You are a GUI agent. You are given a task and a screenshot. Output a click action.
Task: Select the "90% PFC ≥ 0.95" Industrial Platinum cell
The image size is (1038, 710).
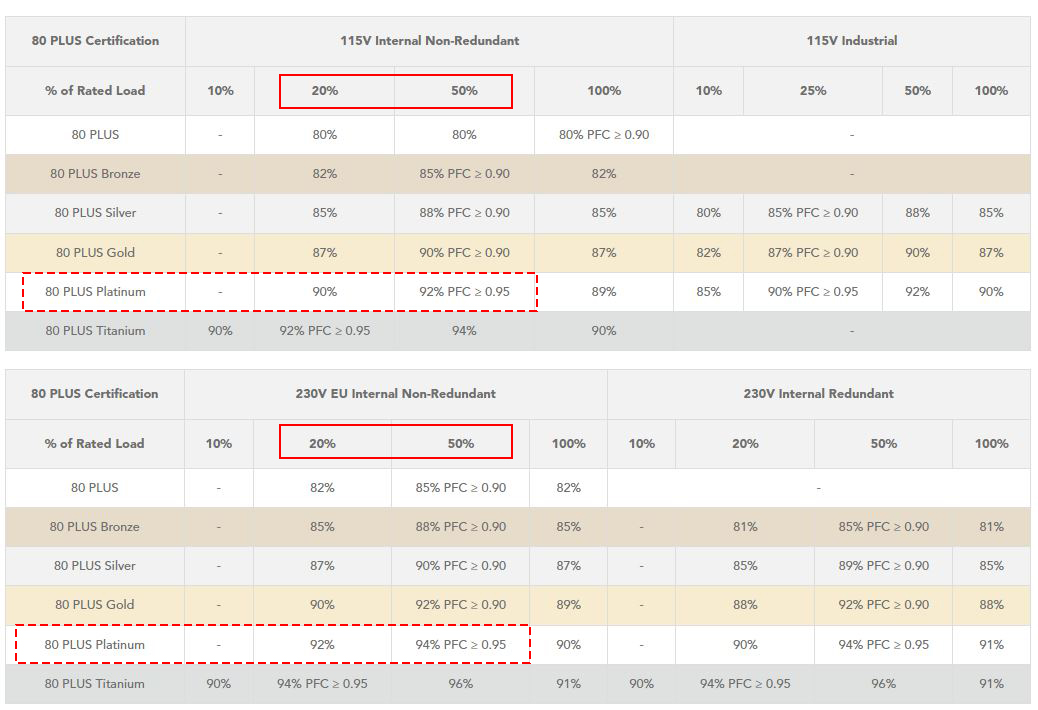[x=813, y=292]
